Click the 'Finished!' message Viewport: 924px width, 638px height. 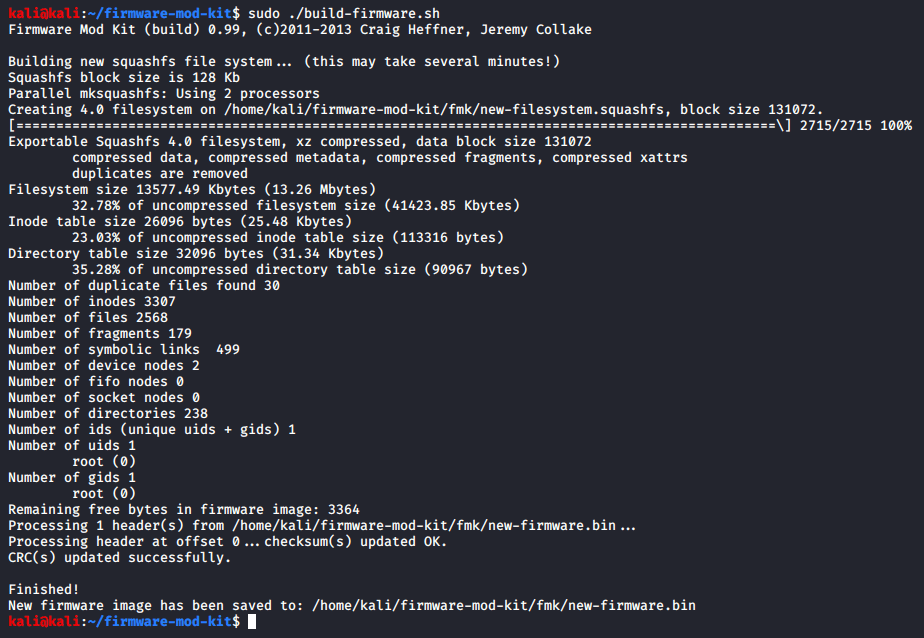pos(43,590)
